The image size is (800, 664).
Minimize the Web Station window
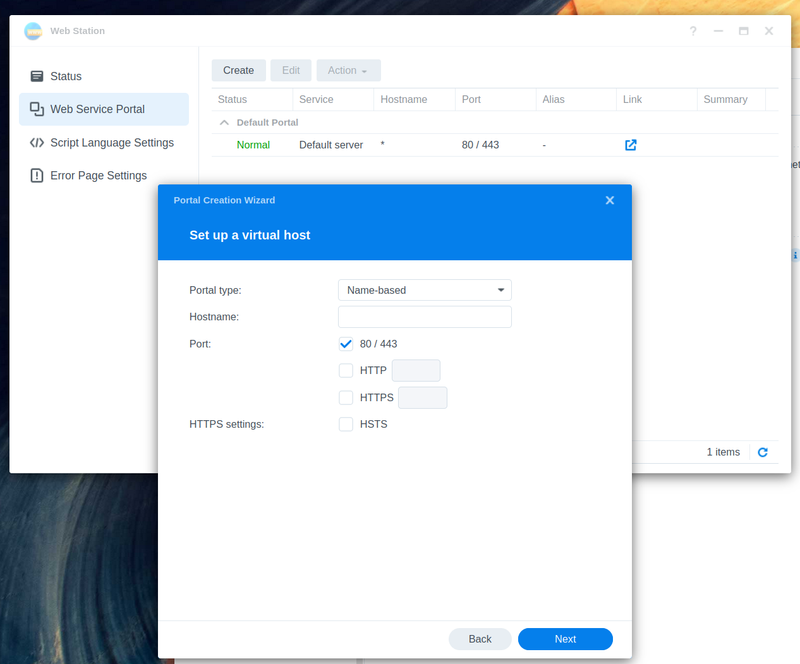point(718,31)
